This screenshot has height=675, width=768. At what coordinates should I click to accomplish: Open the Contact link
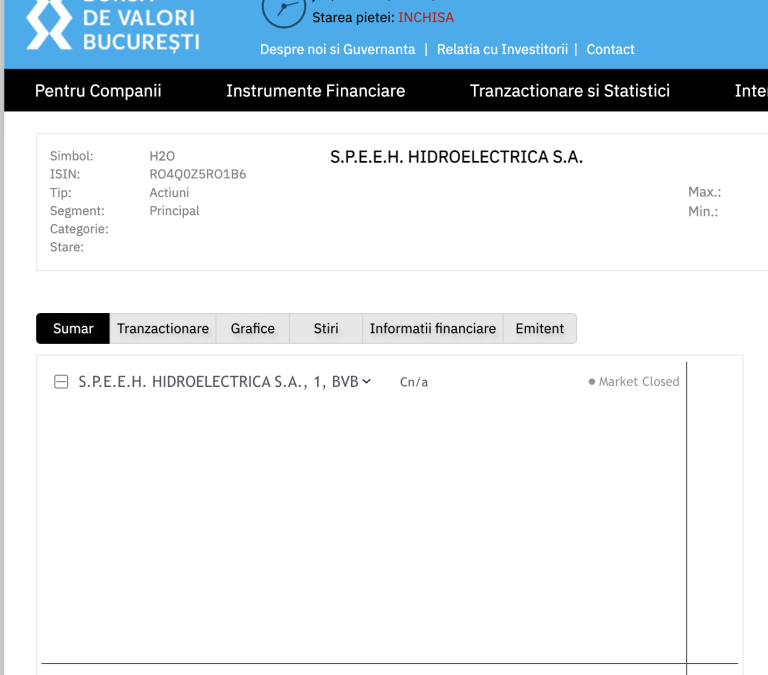pos(610,49)
